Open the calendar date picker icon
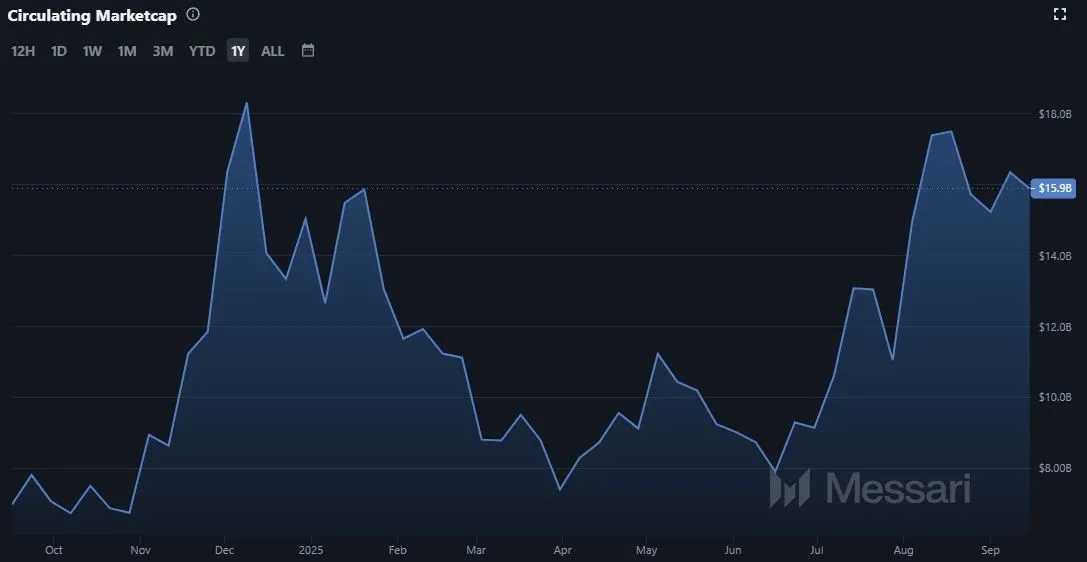1087x562 pixels. [308, 51]
